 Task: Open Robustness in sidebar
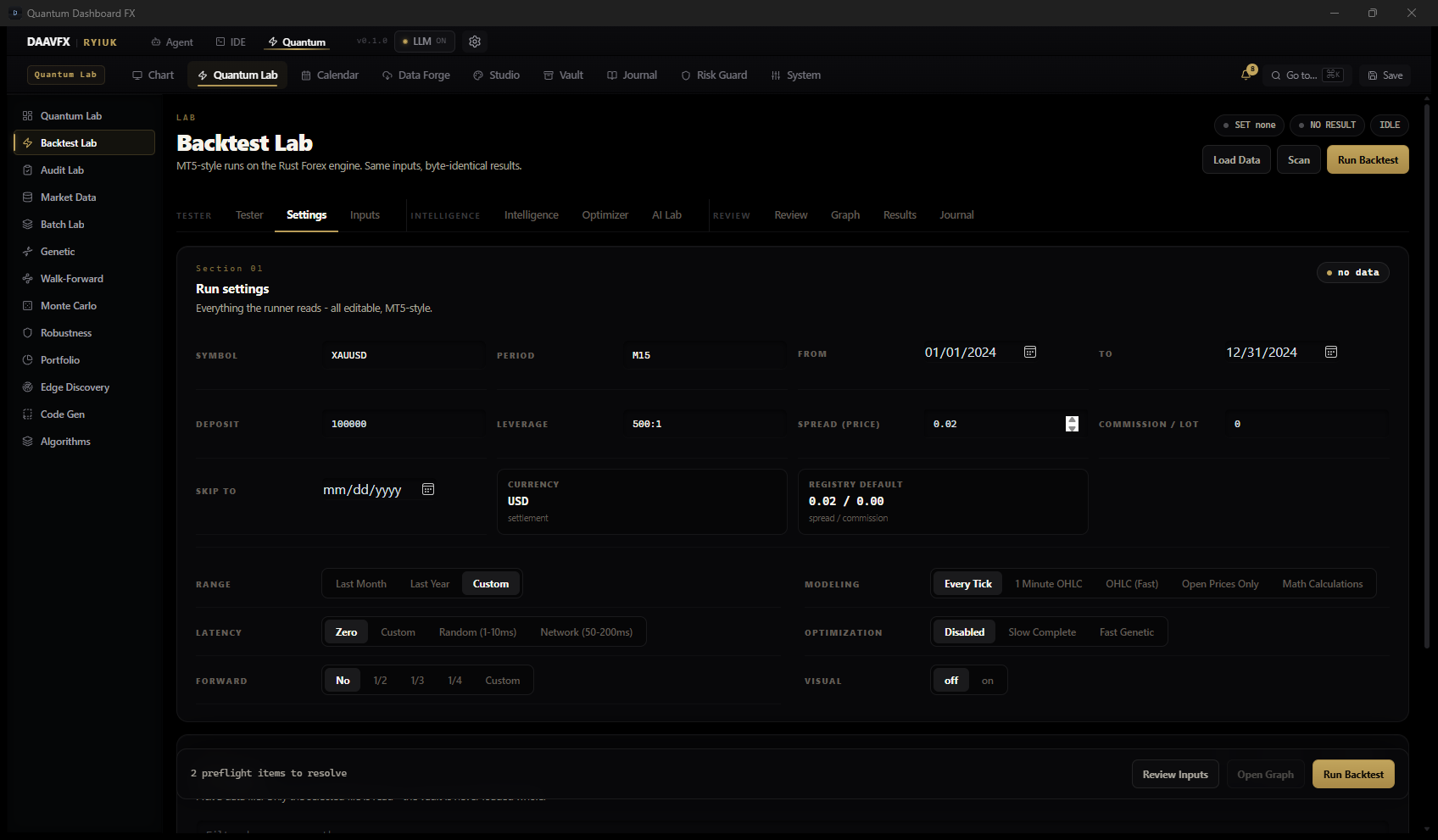coord(85,333)
